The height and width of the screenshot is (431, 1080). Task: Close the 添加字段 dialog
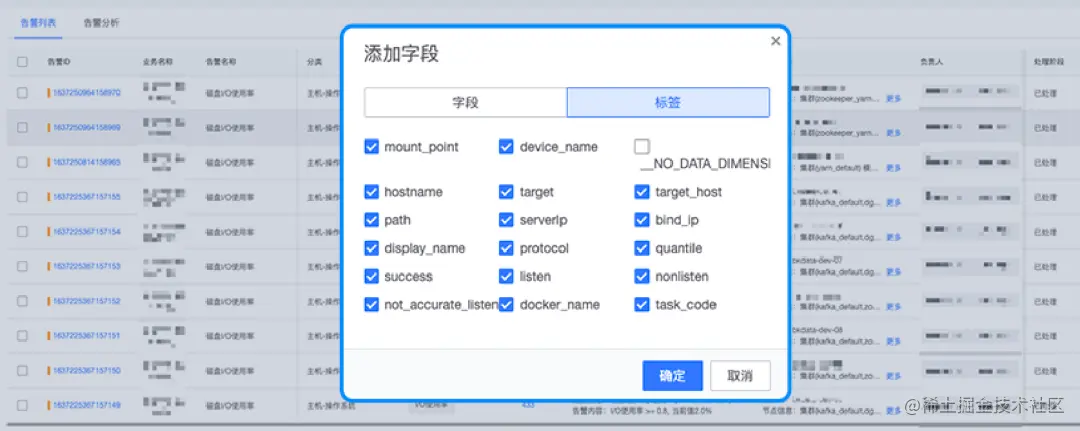[776, 41]
